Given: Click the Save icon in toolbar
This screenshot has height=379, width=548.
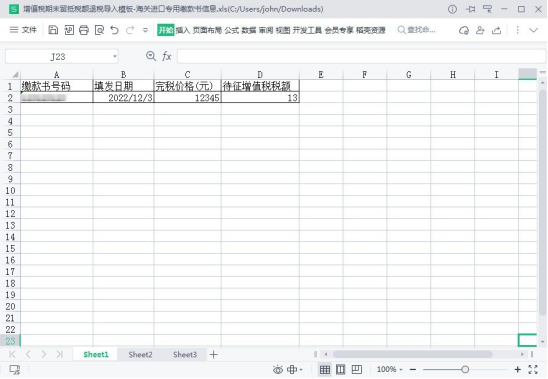Looking at the screenshot, I should (x=53, y=30).
